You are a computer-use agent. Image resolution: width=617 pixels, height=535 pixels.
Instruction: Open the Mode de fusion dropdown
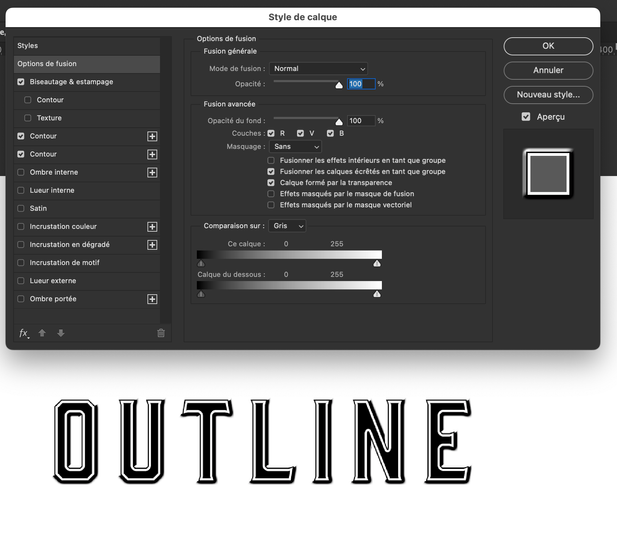coord(318,68)
